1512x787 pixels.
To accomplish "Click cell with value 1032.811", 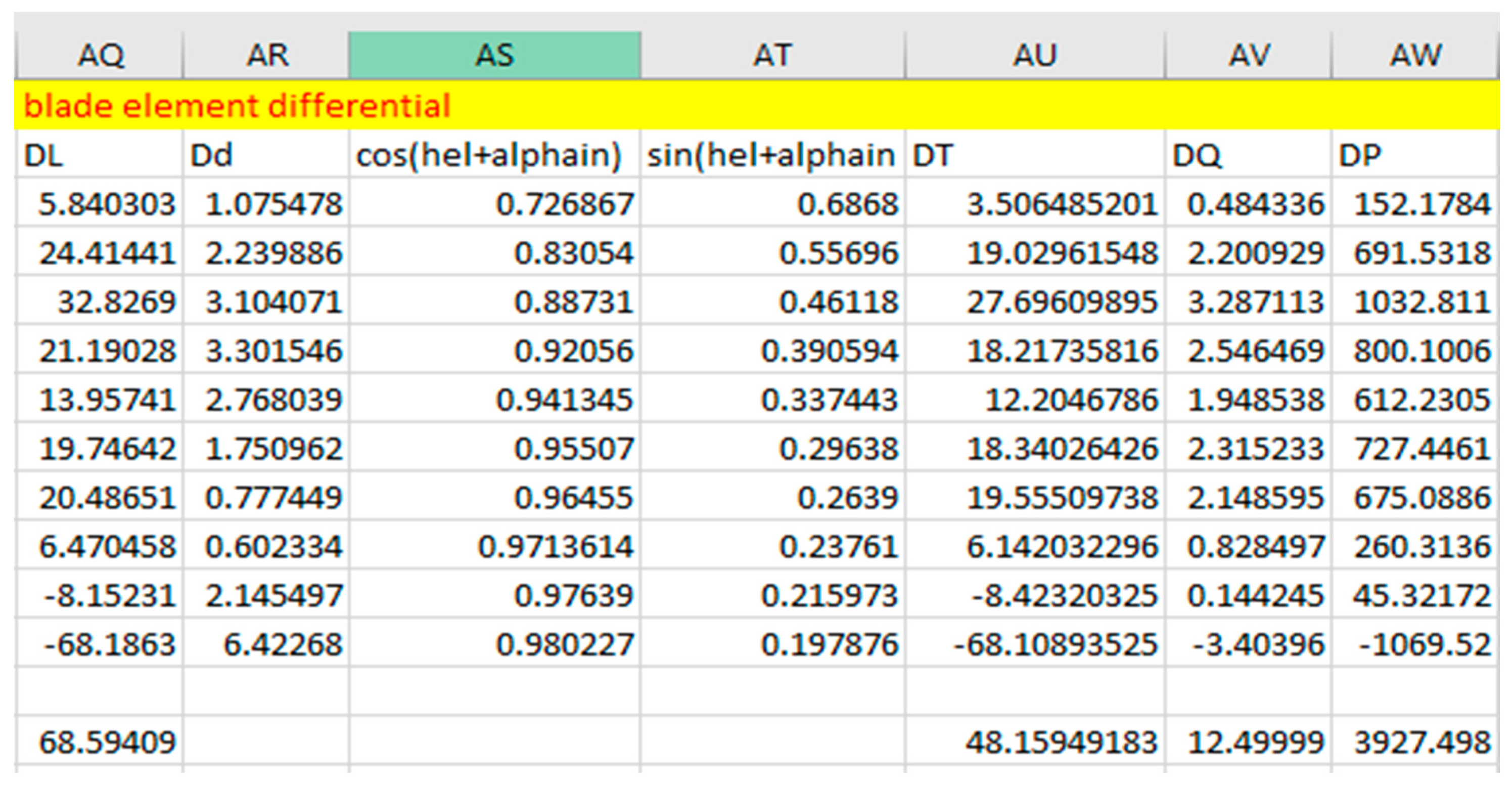I will 1421,302.
